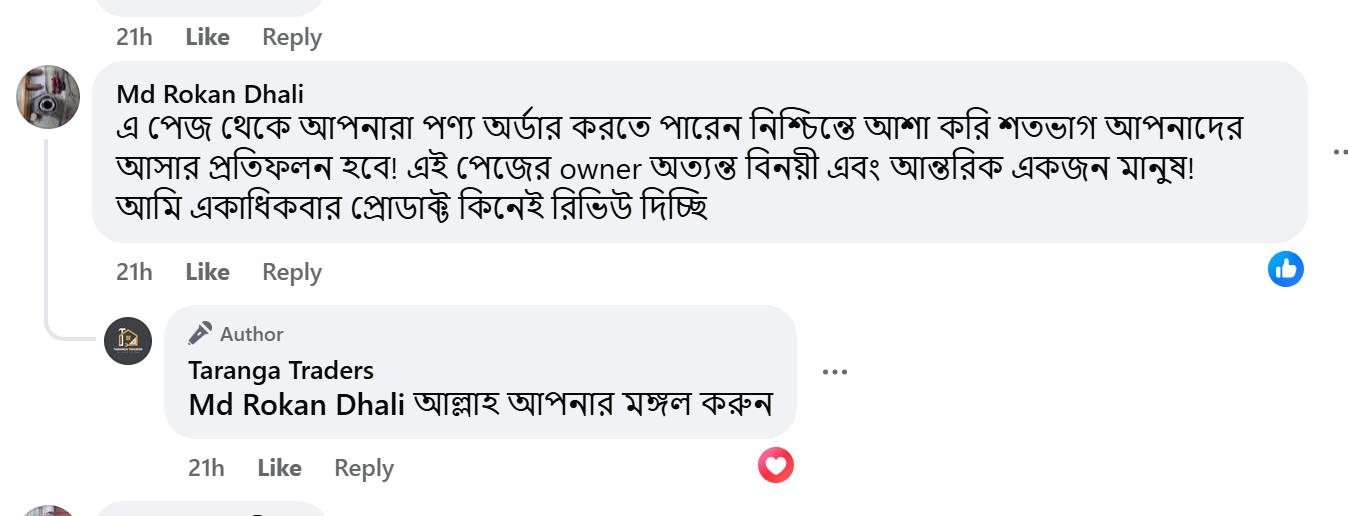The height and width of the screenshot is (516, 1348).
Task: Click the red heart reaction icon
Action: [x=775, y=464]
